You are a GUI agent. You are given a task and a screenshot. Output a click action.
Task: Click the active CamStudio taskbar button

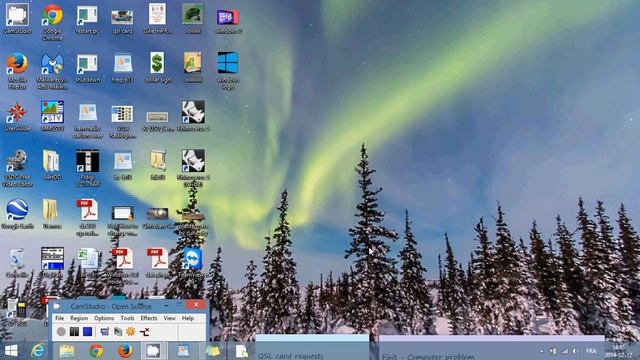(x=153, y=351)
